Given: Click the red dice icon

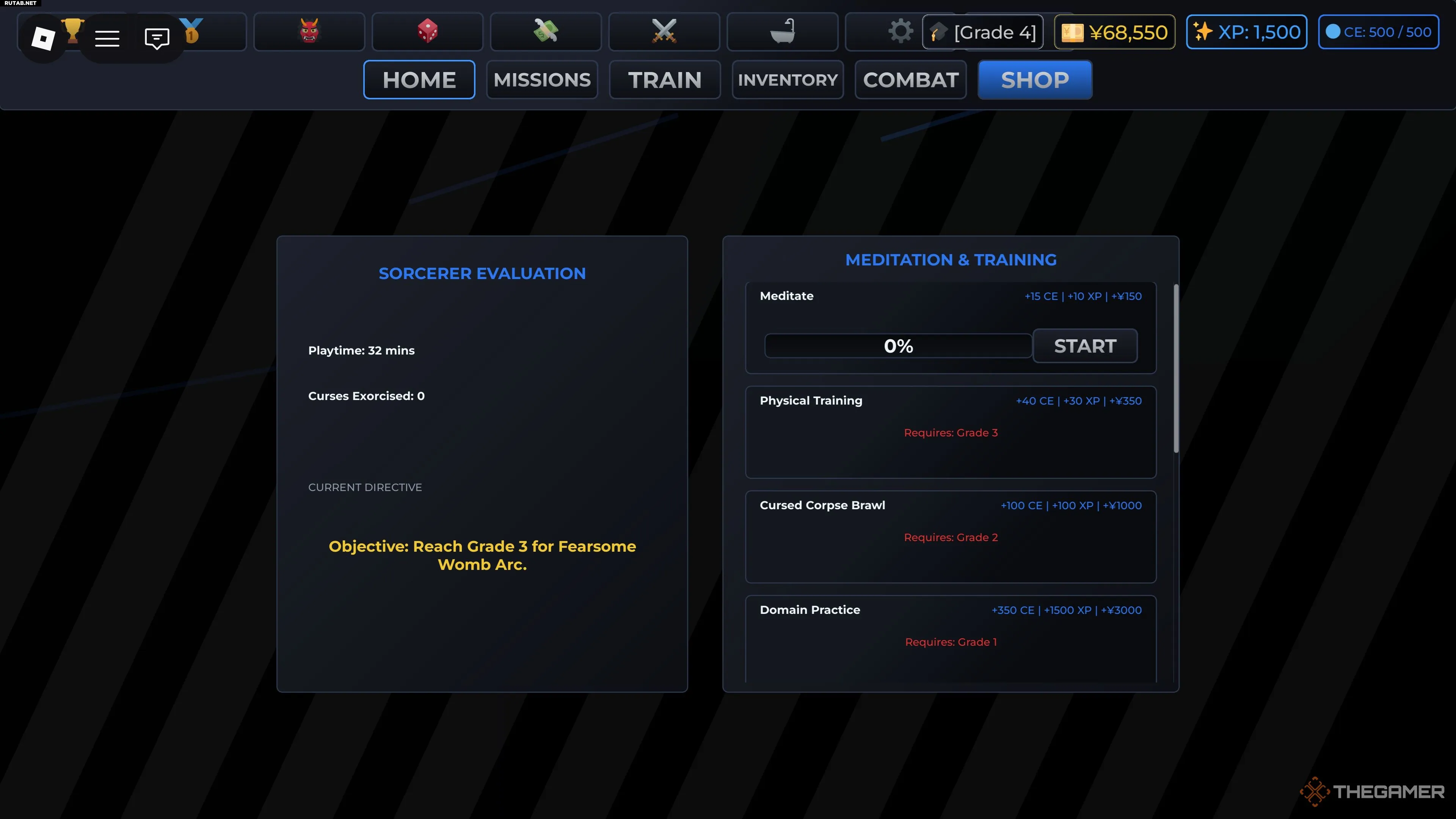Looking at the screenshot, I should tap(427, 31).
